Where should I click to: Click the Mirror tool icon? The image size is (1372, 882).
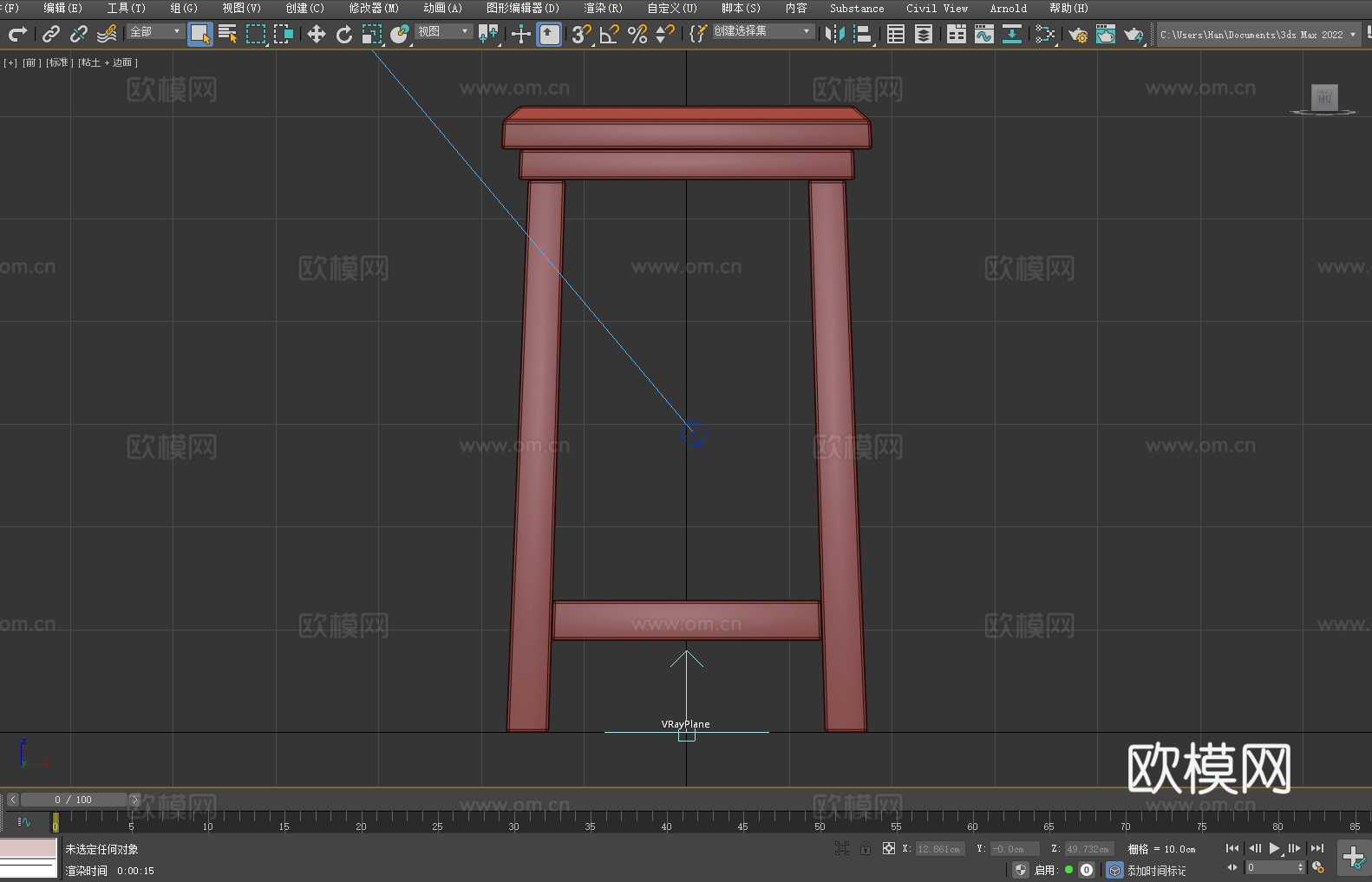pos(835,34)
